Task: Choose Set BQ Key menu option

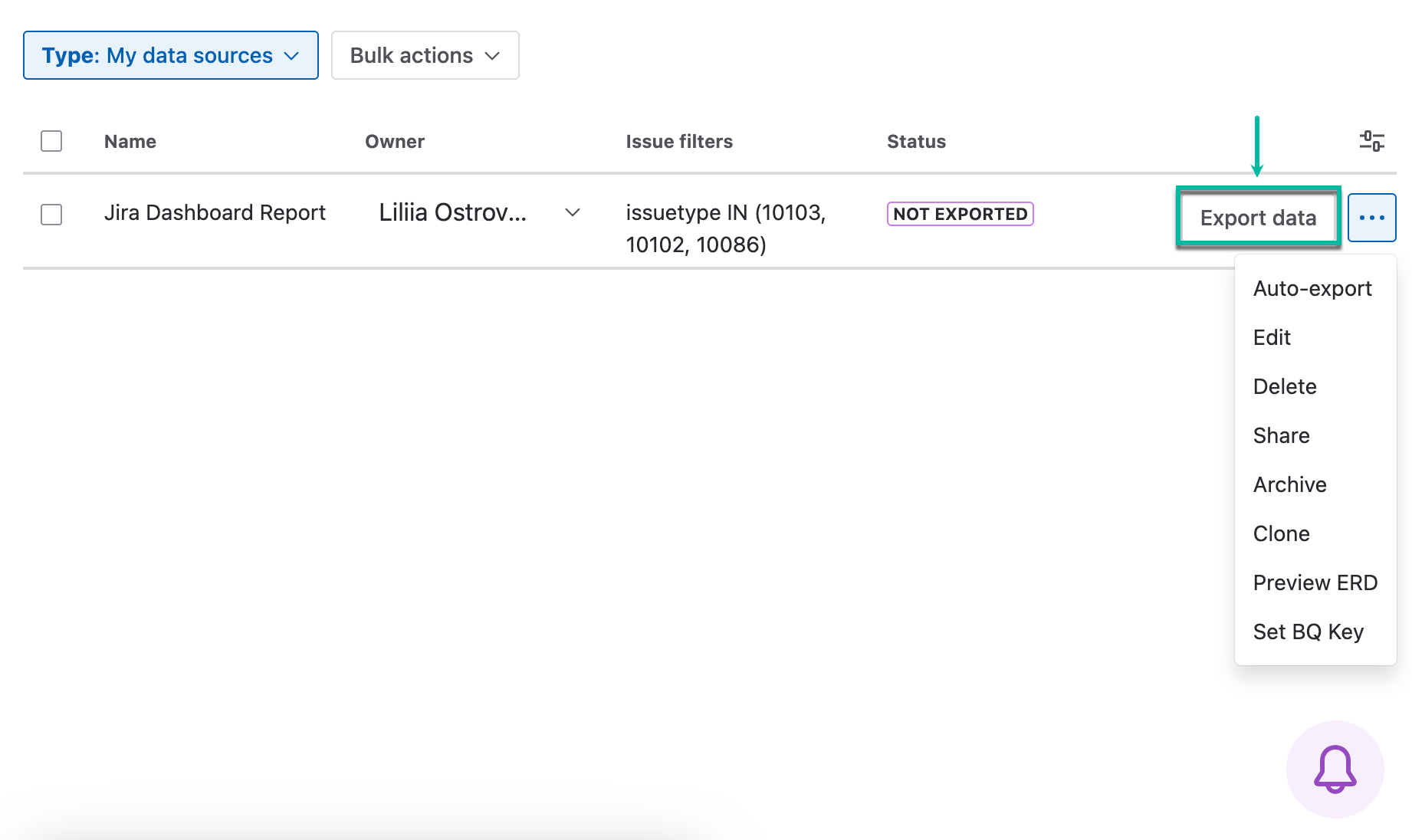Action: pos(1315,632)
